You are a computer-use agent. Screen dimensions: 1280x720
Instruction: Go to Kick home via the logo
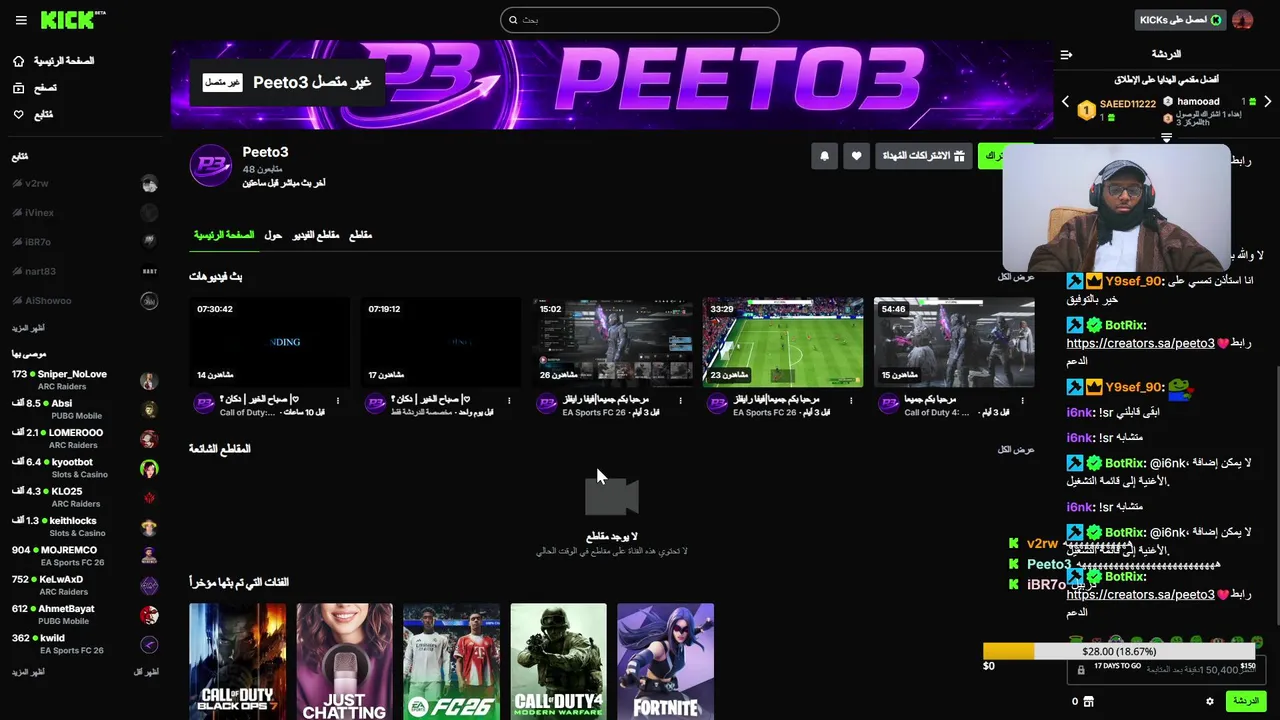point(73,20)
